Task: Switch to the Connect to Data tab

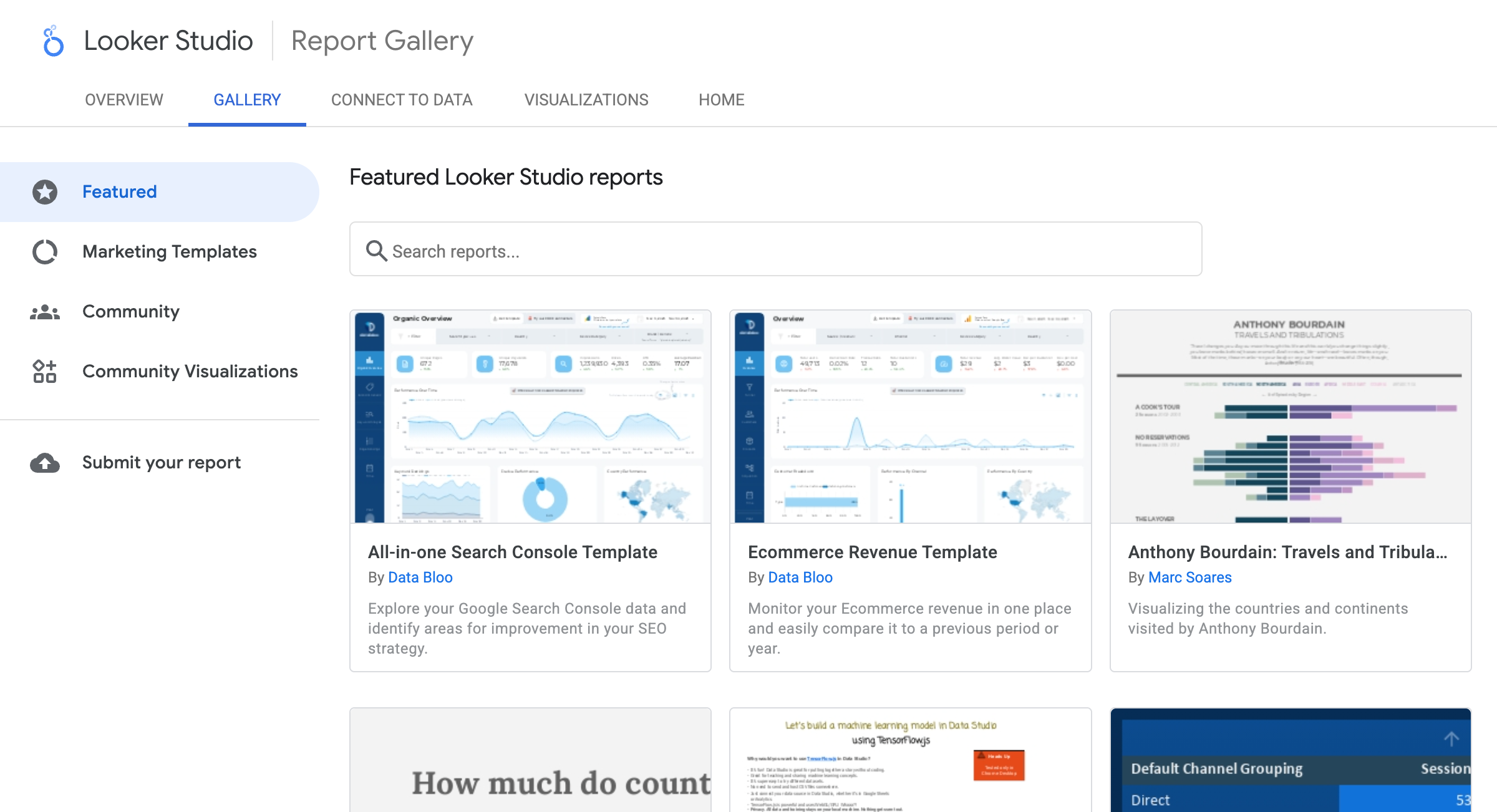Action: click(402, 99)
